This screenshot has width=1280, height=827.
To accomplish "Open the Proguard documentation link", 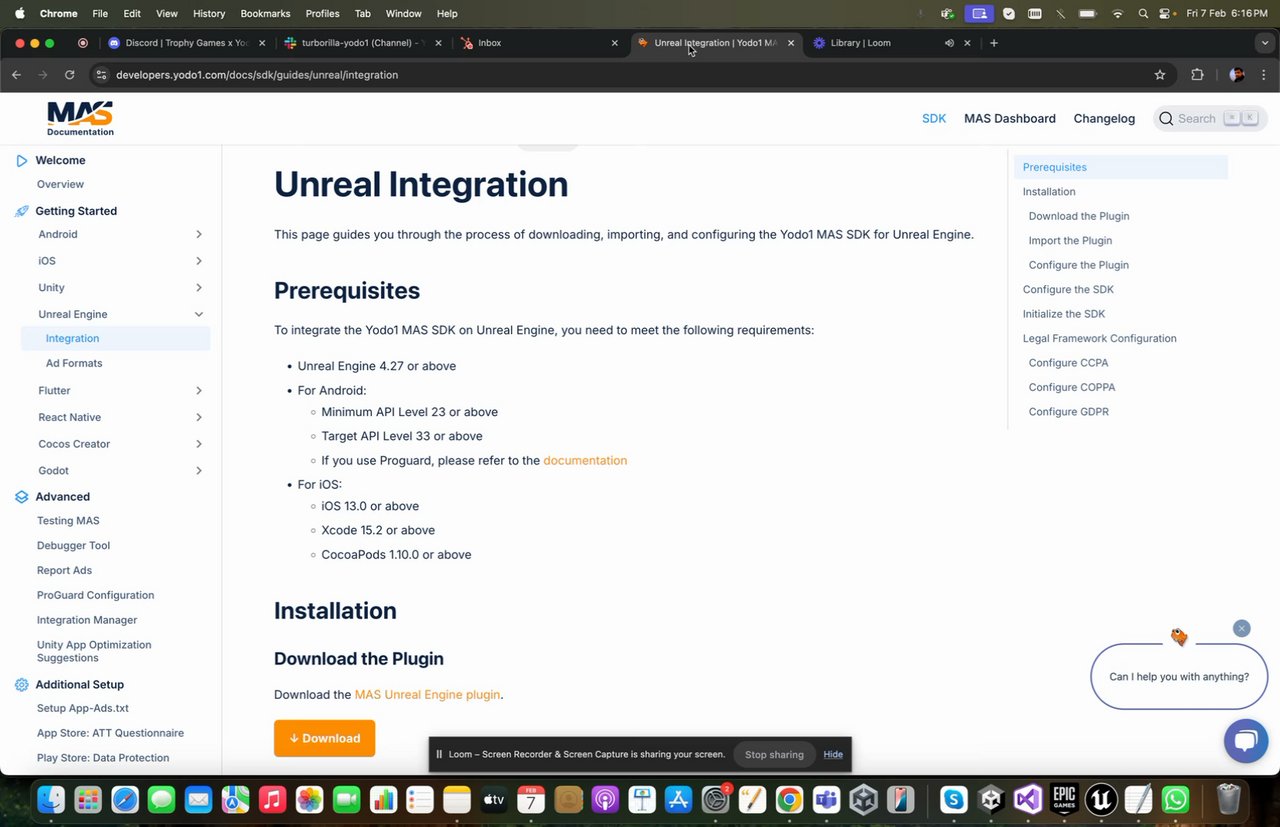I will 585,461.
